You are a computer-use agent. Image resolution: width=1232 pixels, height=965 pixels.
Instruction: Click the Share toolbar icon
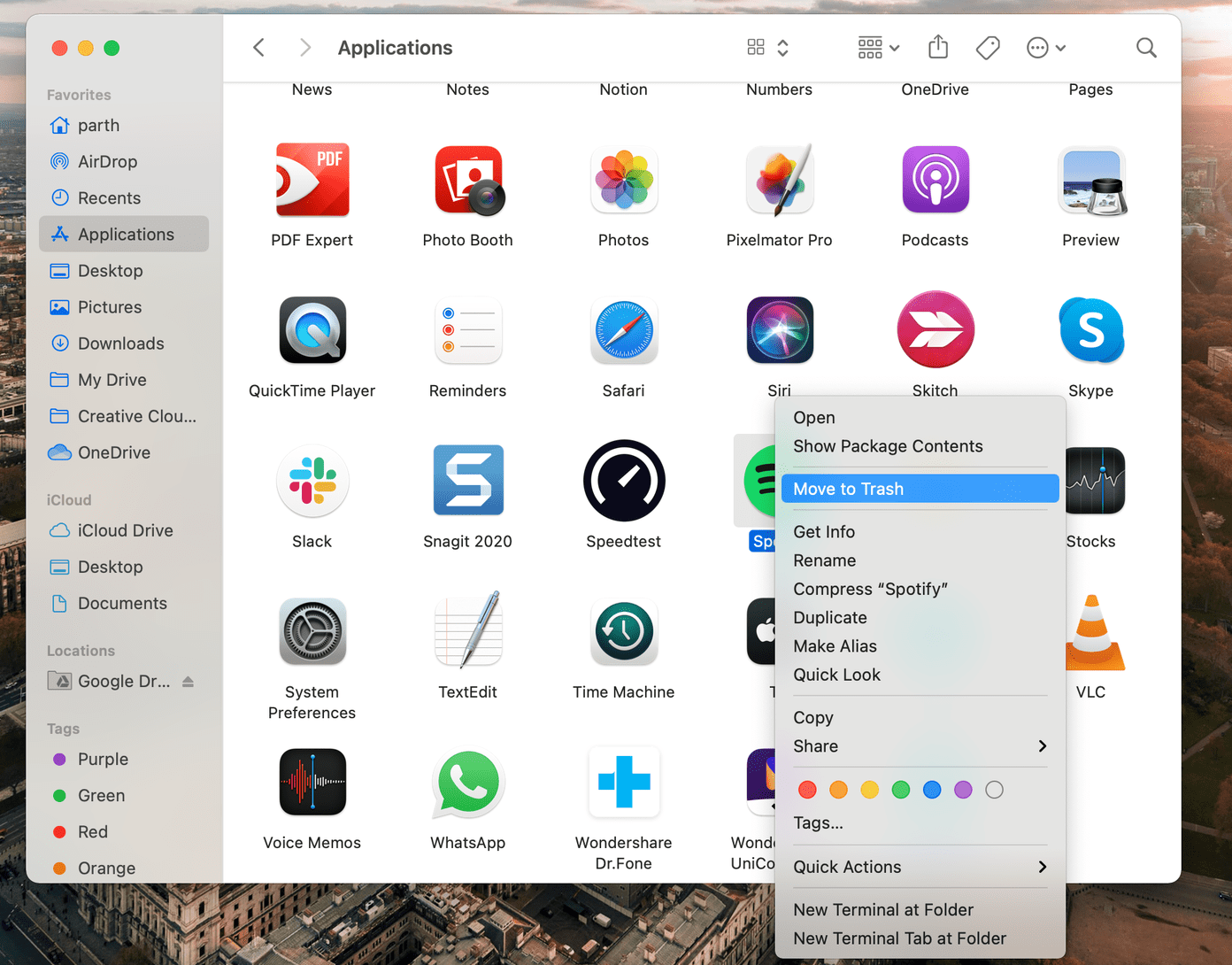coord(938,47)
